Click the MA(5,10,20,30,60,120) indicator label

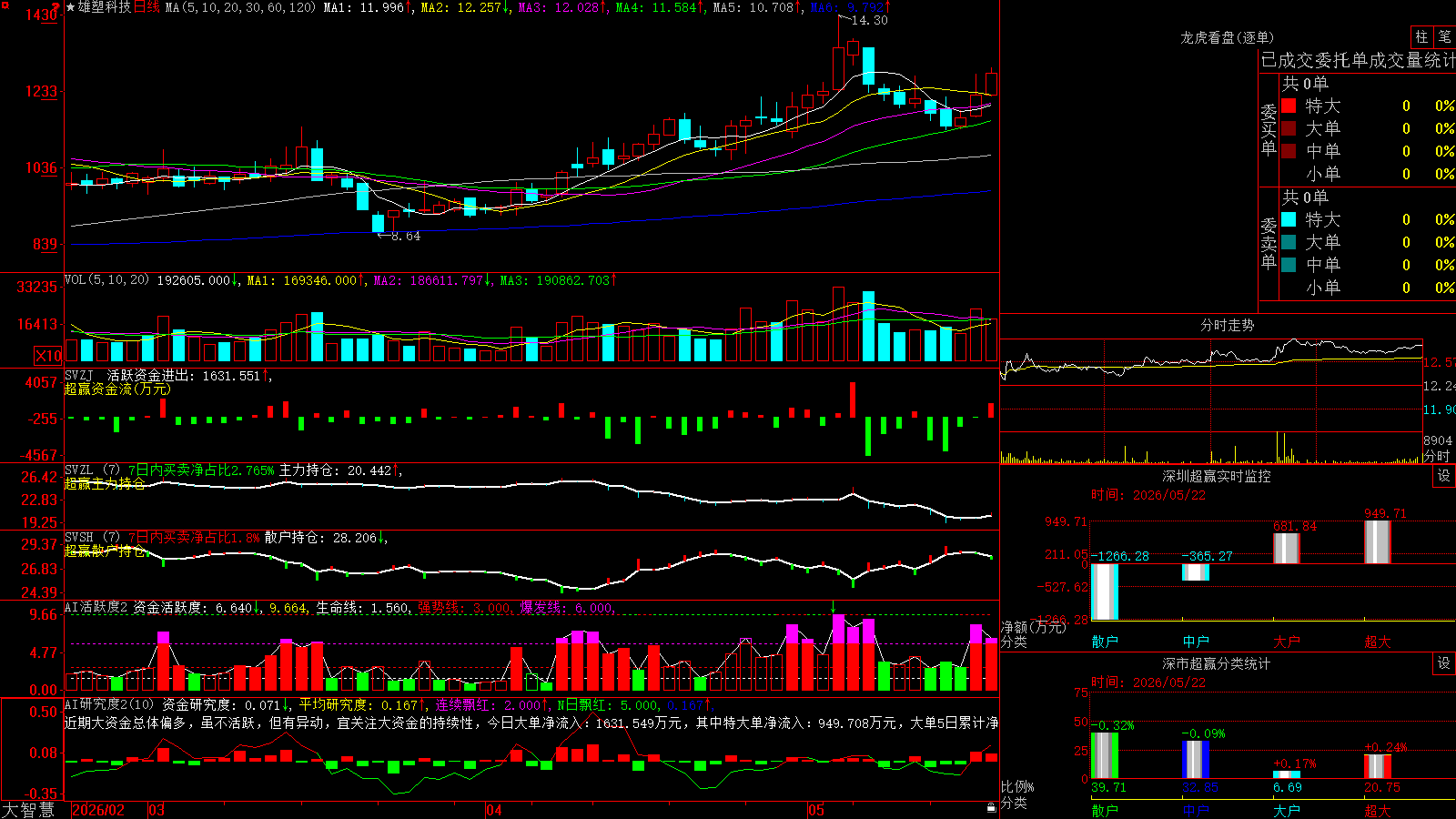240,7
